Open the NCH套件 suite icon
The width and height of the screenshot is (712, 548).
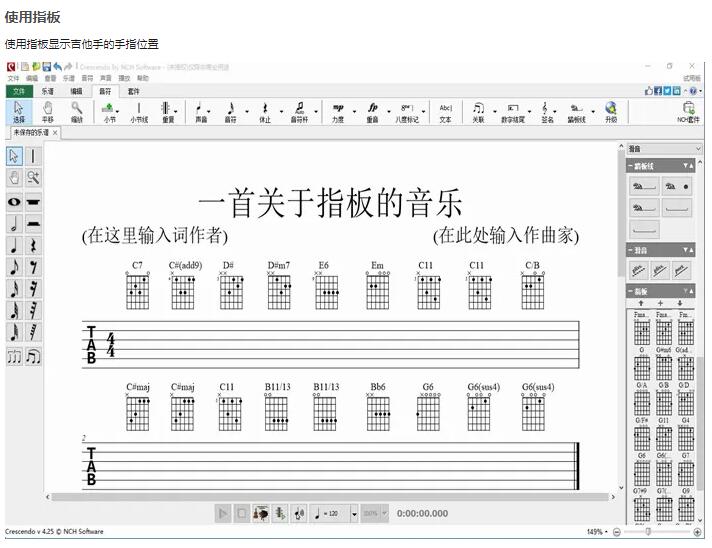(688, 111)
